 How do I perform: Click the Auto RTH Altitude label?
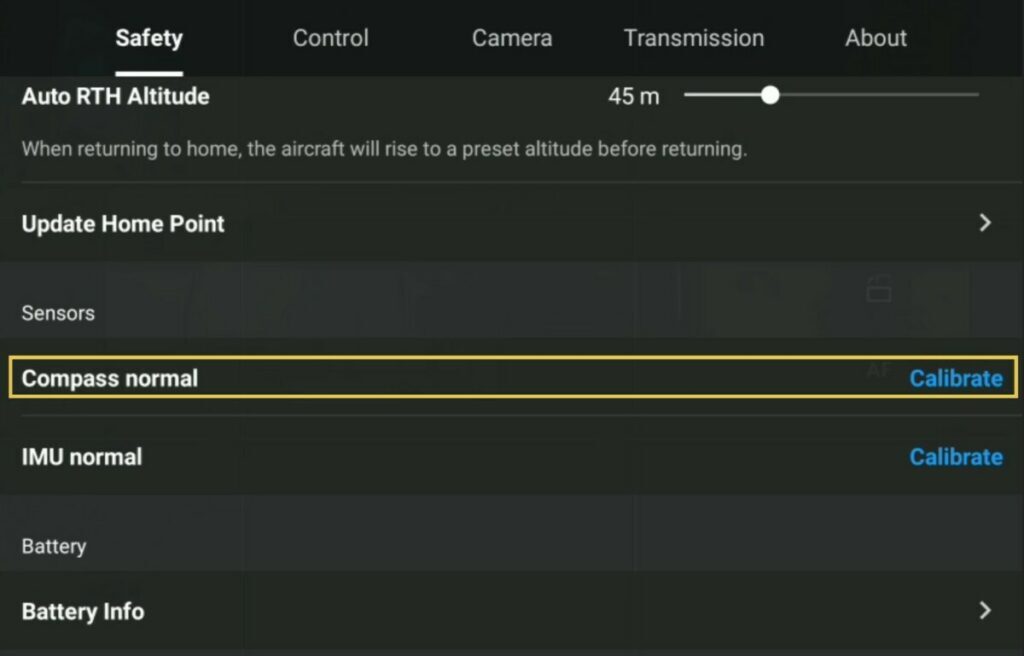tap(115, 96)
